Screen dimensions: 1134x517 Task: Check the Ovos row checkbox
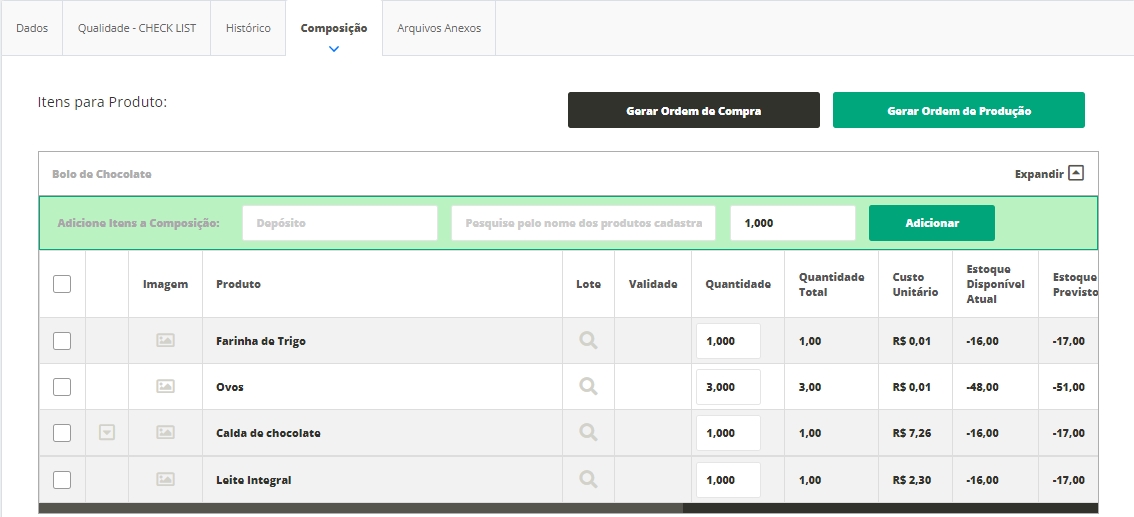tap(62, 387)
